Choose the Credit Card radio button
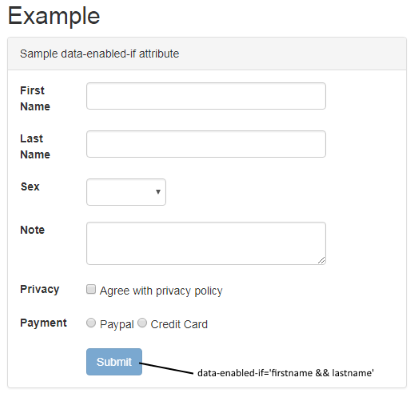Image resolution: width=415 pixels, height=398 pixels. click(x=142, y=323)
